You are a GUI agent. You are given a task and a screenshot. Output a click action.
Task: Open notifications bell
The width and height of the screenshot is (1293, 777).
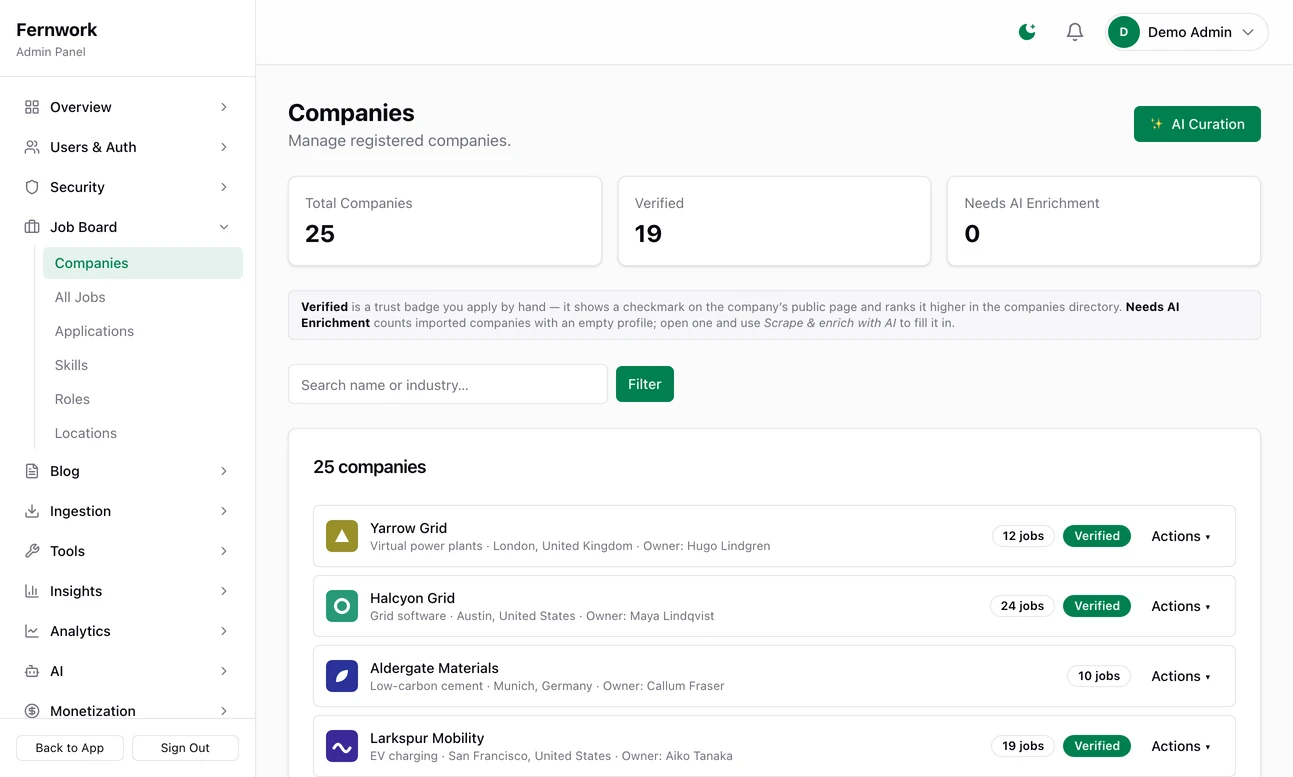(1075, 32)
